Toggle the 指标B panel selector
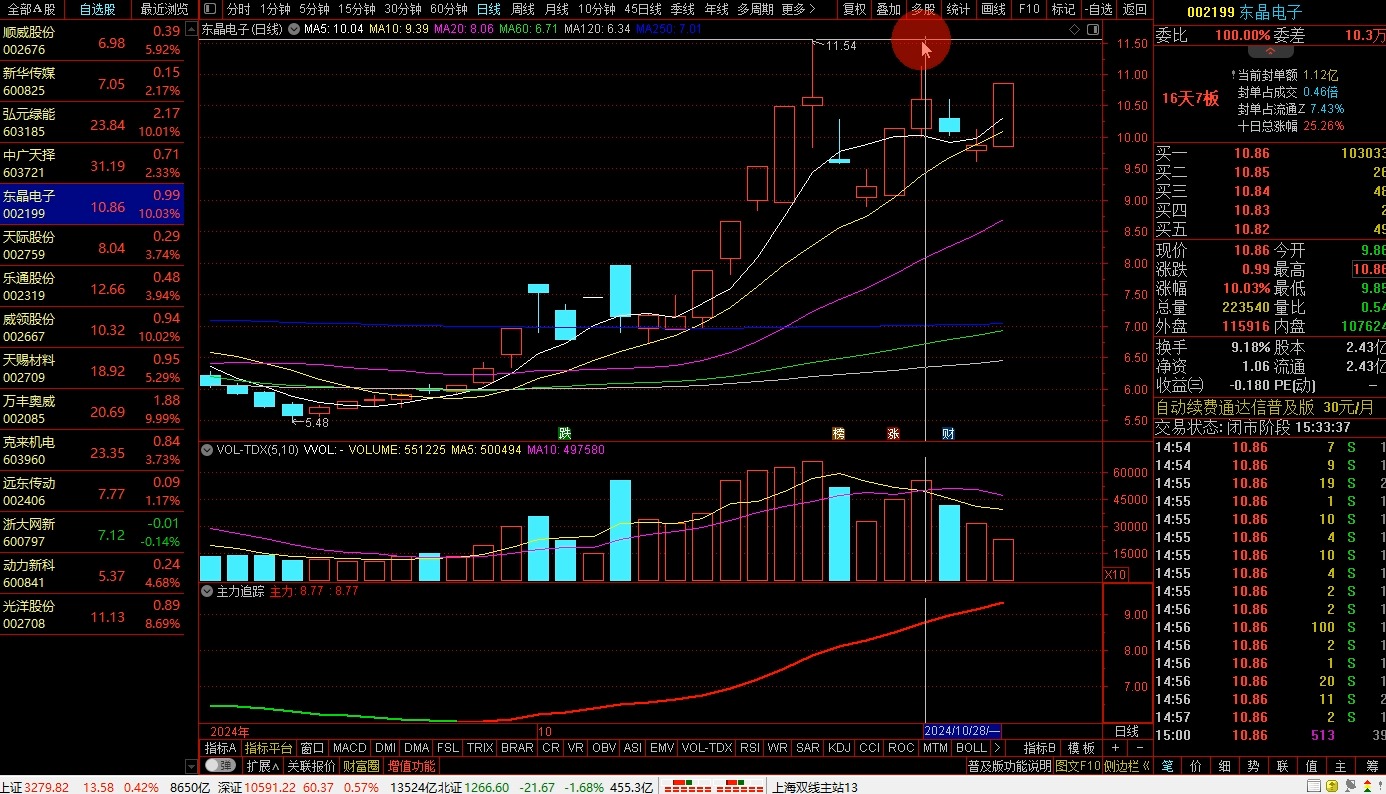This screenshot has height=794, width=1386. [1040, 748]
